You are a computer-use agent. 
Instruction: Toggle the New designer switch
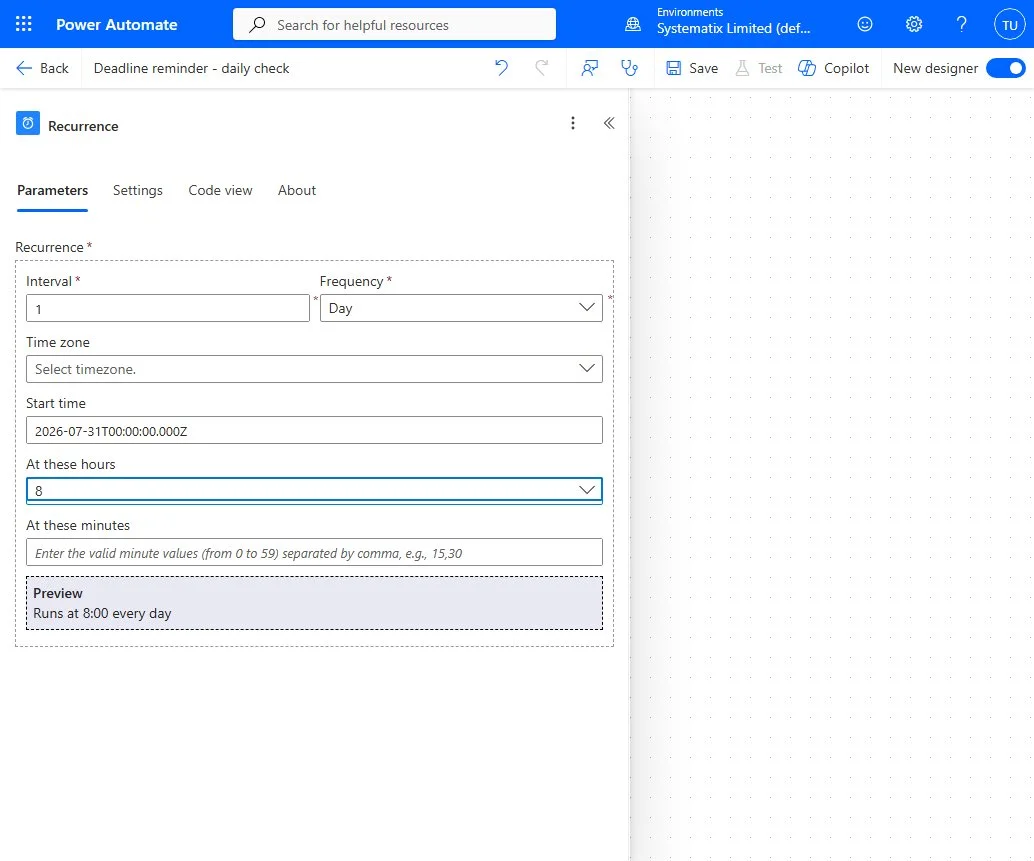pos(1006,68)
